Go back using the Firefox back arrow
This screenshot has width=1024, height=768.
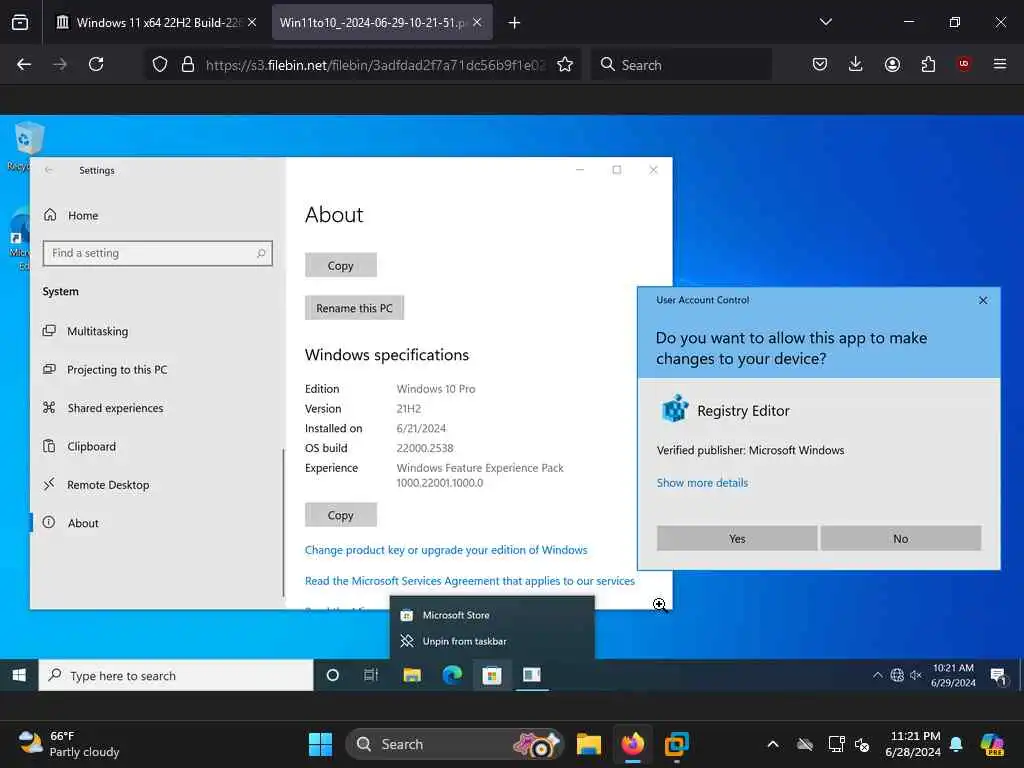coord(24,64)
